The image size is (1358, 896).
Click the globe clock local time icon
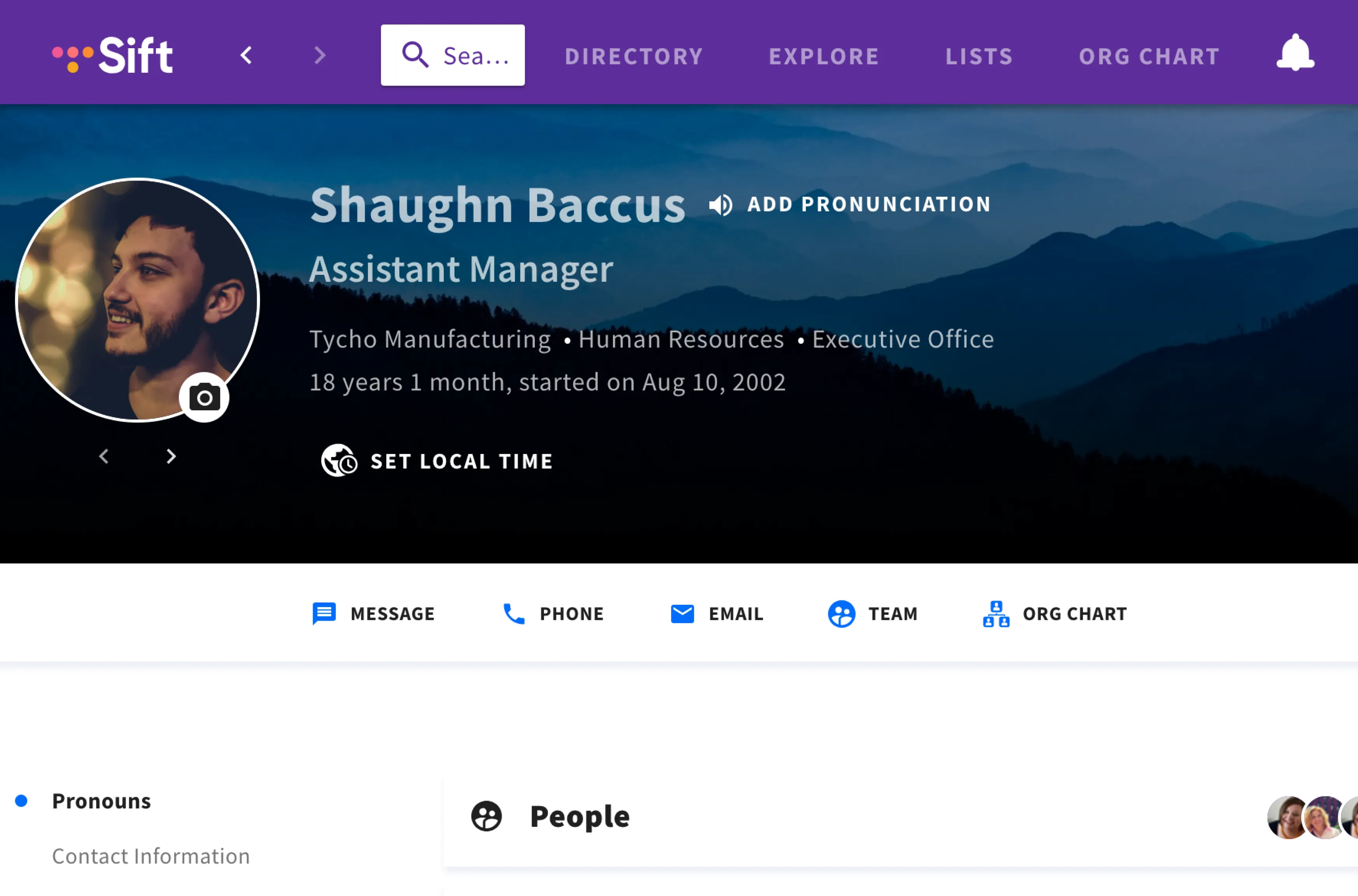point(339,460)
